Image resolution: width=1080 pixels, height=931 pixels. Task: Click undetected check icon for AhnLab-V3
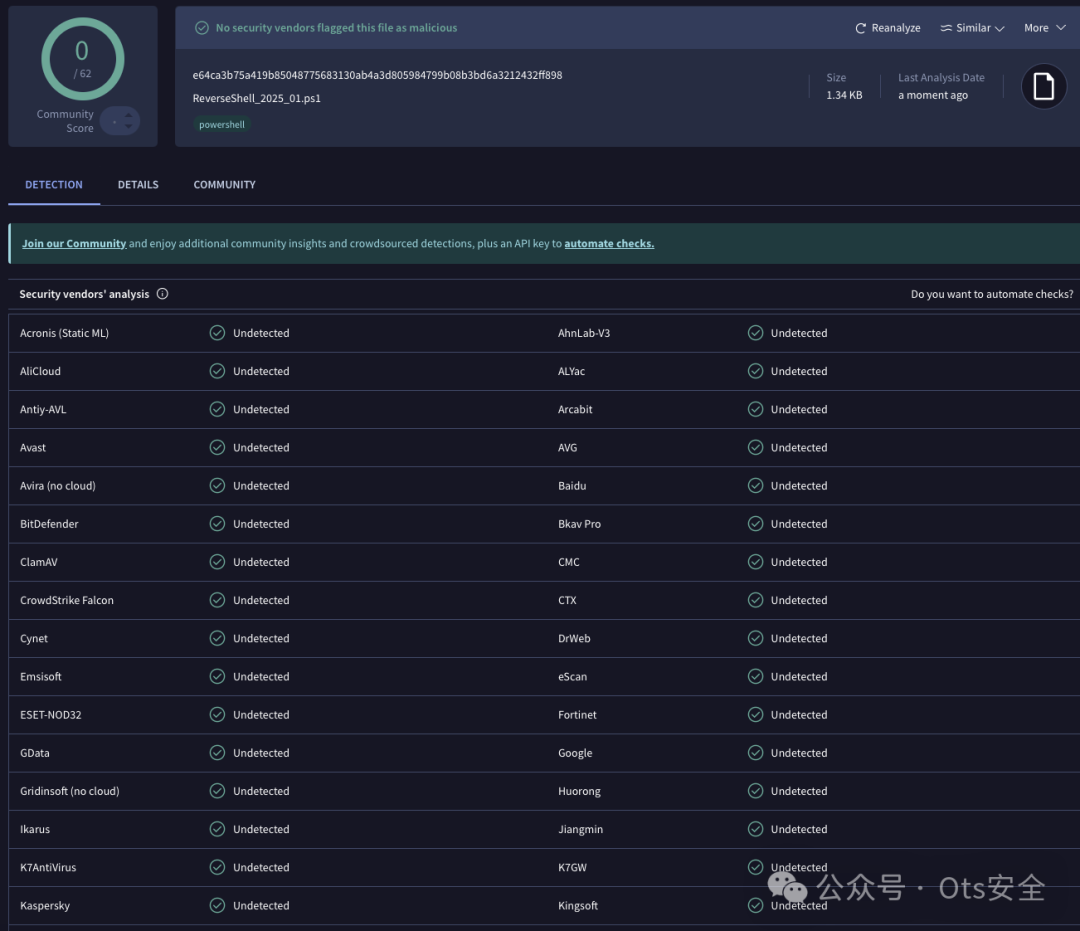click(756, 333)
